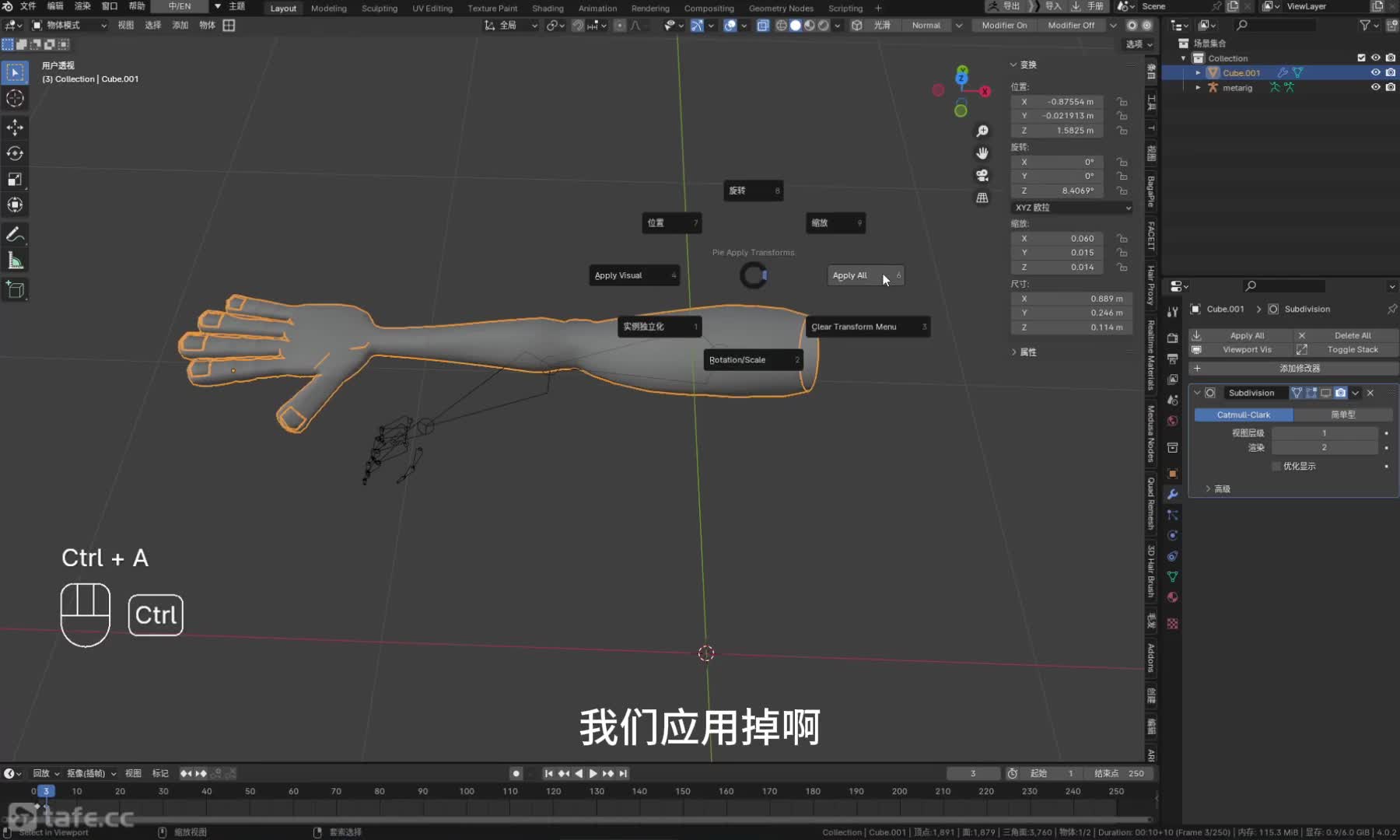The width and height of the screenshot is (1400, 840).
Task: Open the Geometry Nodes workspace tab
Action: [780, 8]
